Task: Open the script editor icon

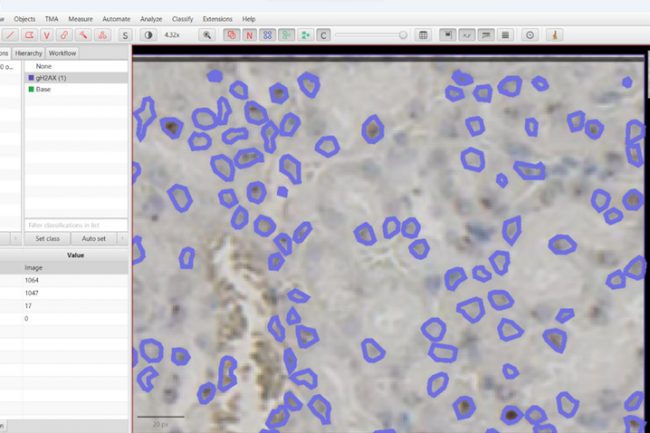Action: [466, 35]
